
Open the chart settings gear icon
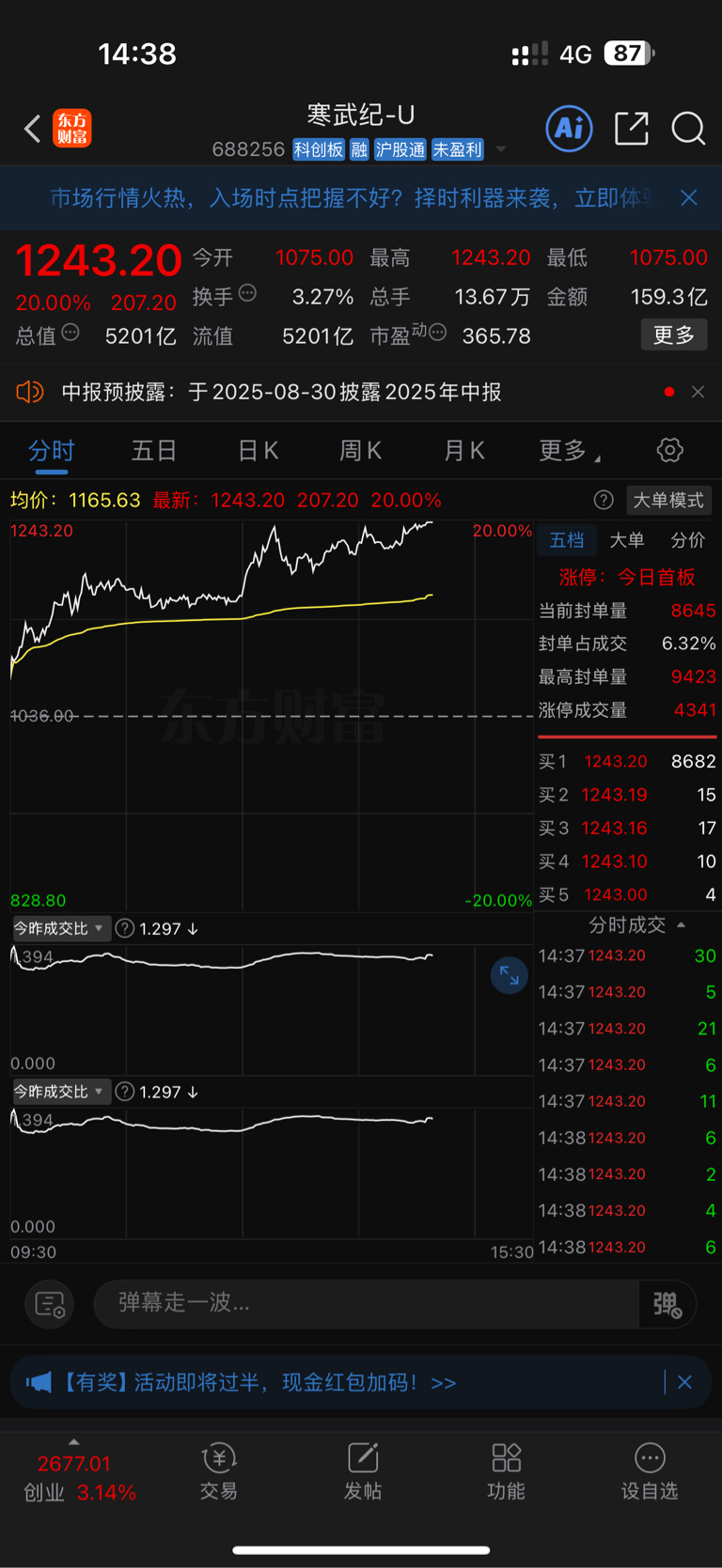point(669,450)
